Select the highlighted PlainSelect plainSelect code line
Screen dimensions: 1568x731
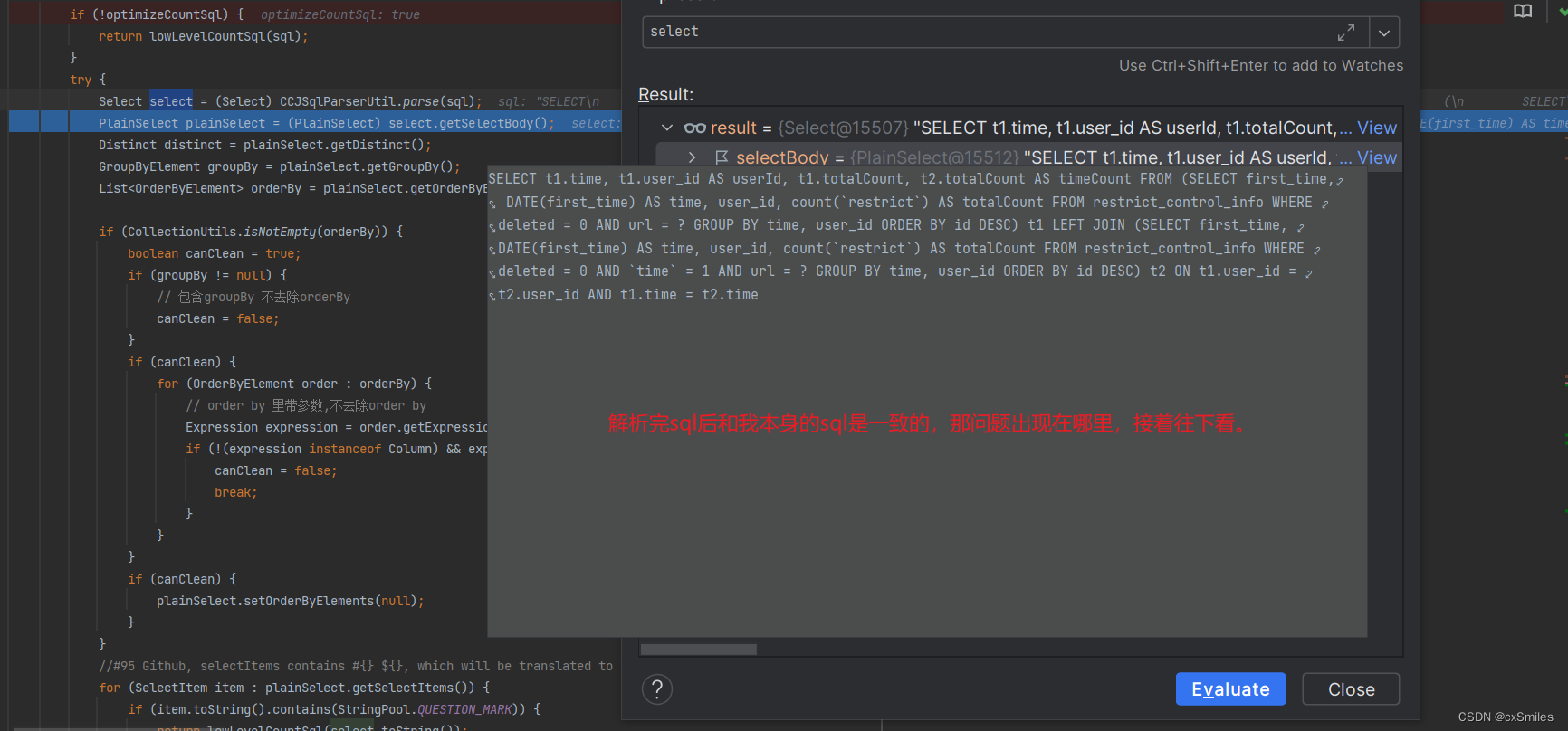pos(326,123)
